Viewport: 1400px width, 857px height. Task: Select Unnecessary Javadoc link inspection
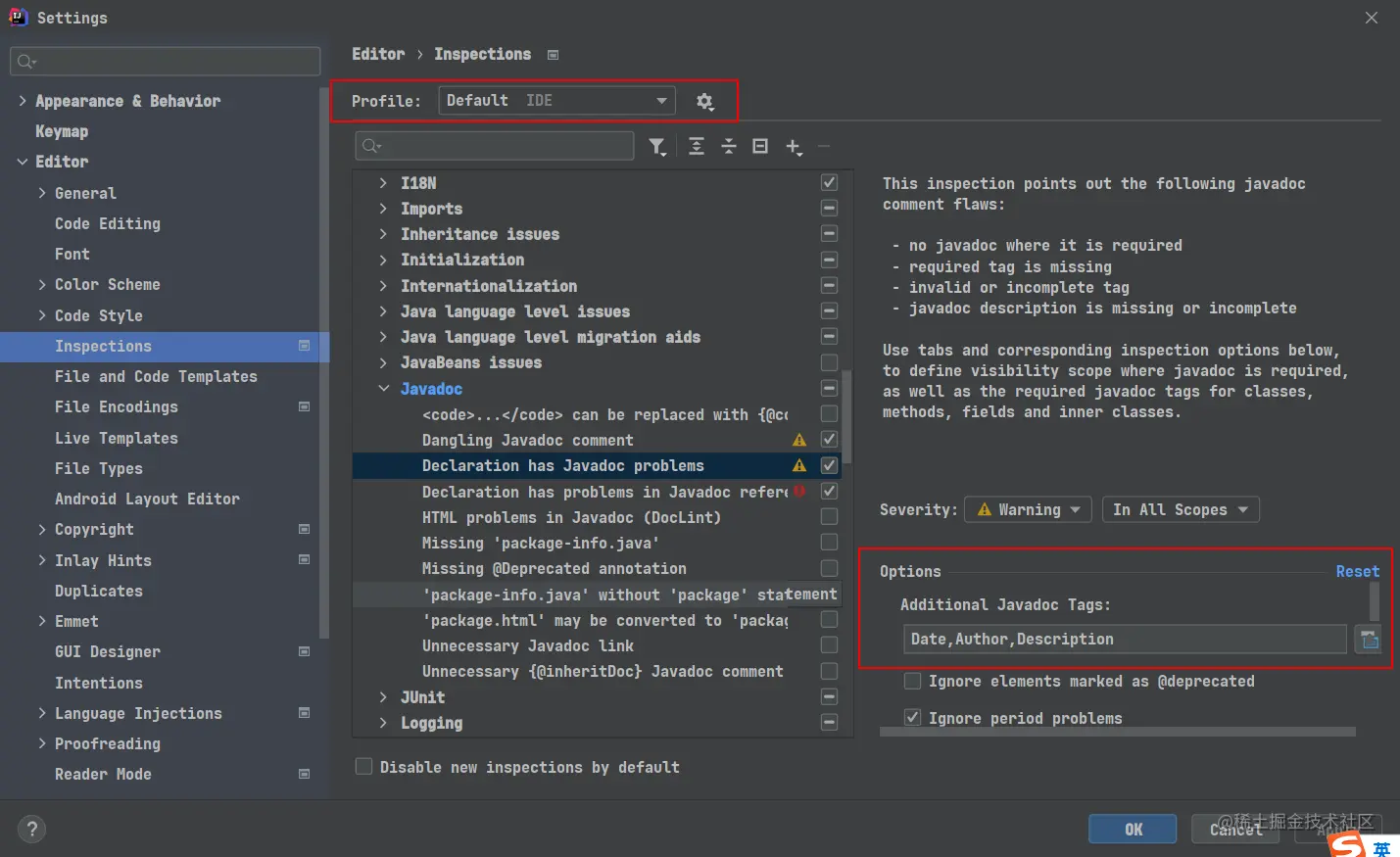pyautogui.click(x=528, y=645)
